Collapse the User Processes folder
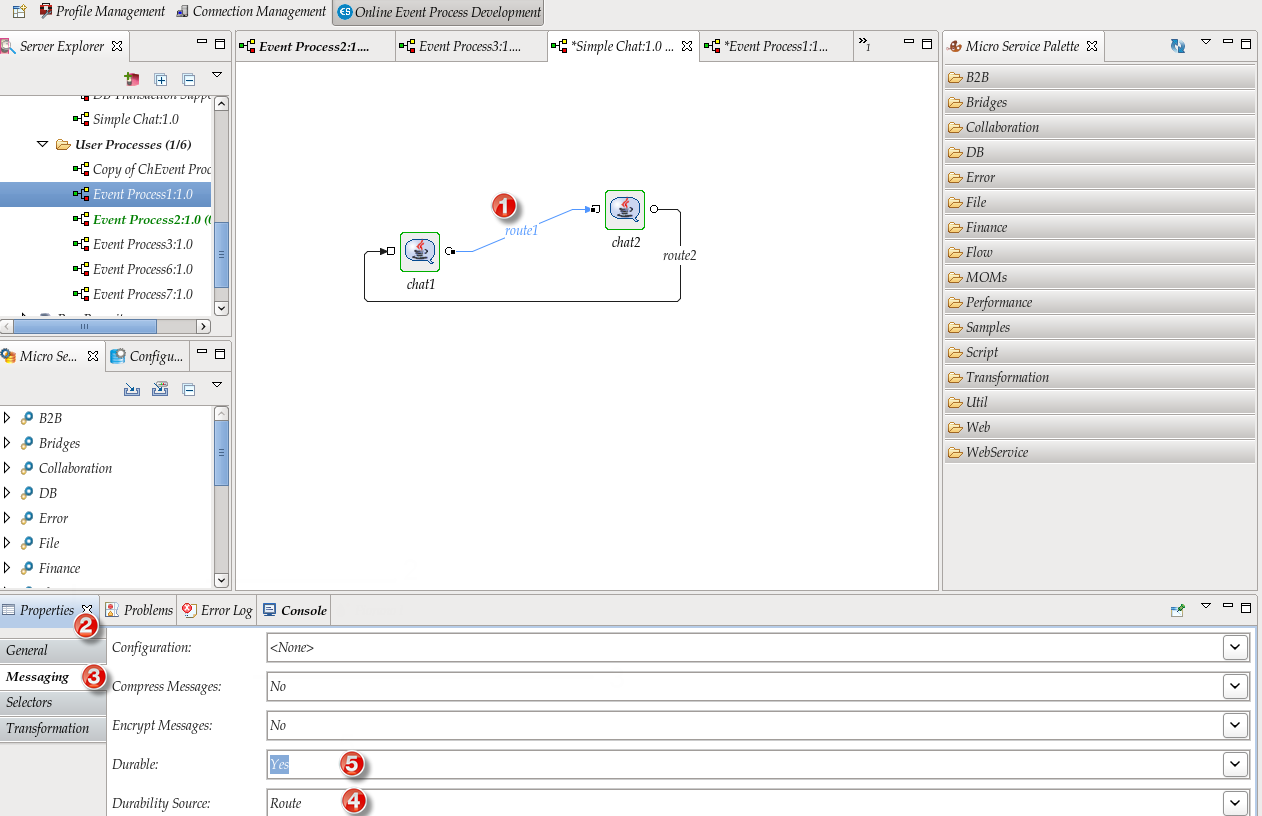The height and width of the screenshot is (816, 1262). 43,144
